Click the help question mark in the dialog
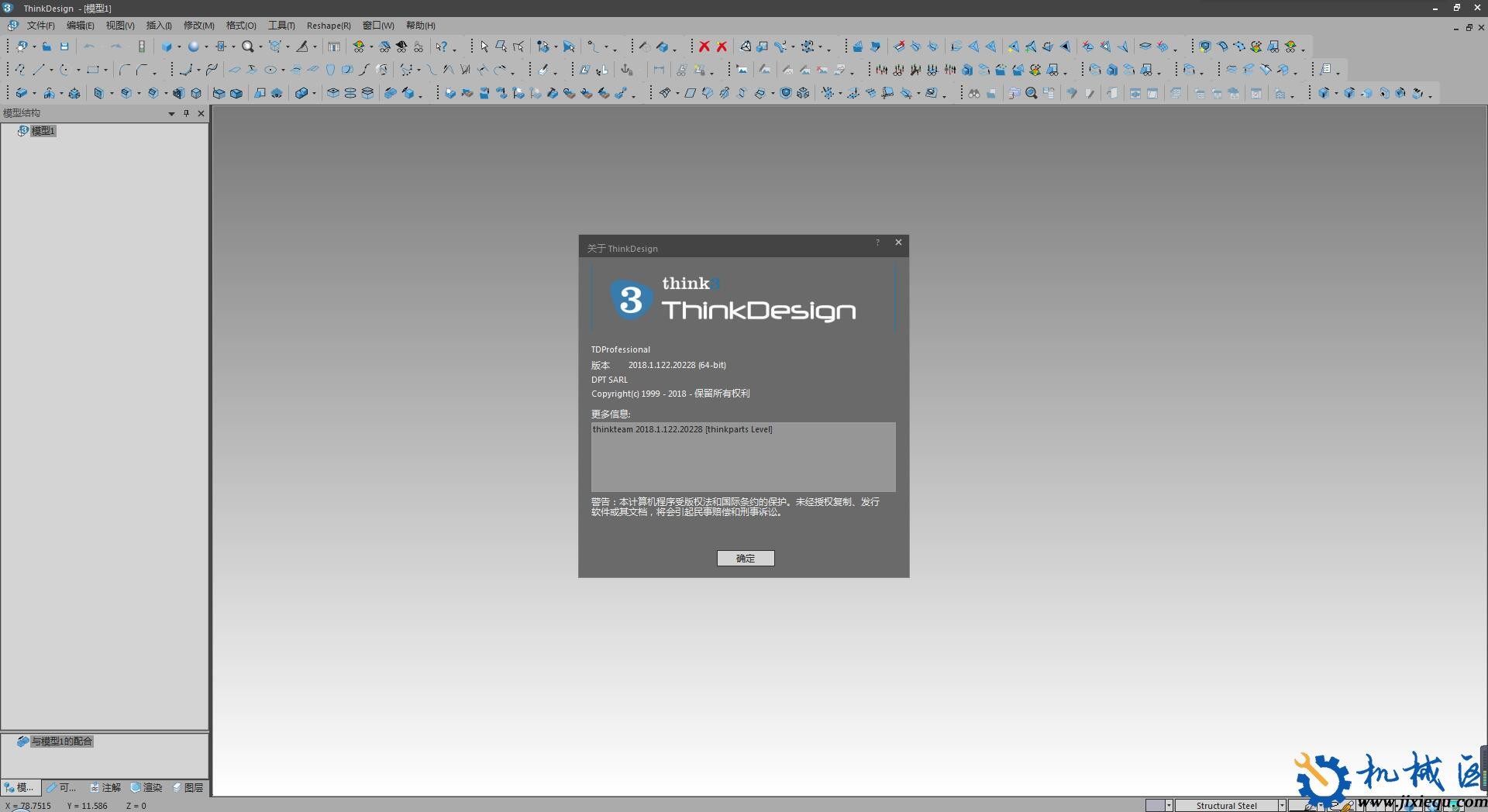This screenshot has width=1488, height=812. (877, 243)
